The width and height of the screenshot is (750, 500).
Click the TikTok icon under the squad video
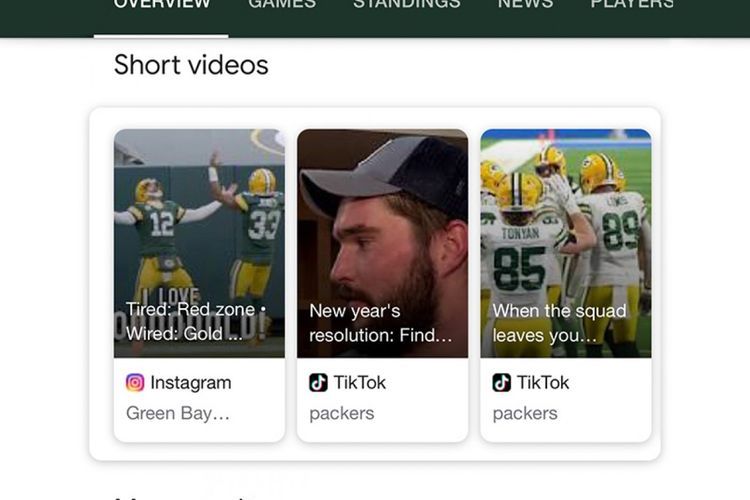click(x=501, y=383)
